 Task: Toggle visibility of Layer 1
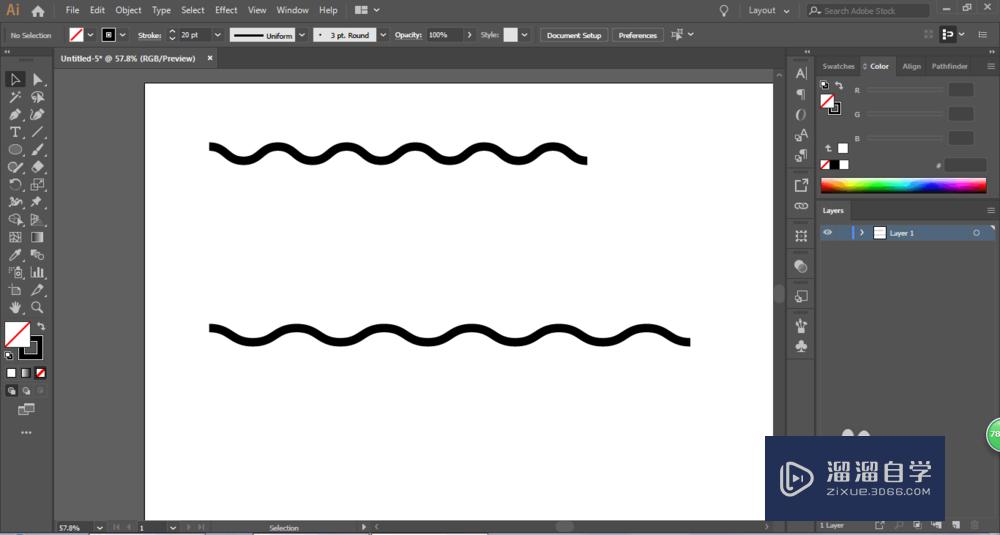(828, 233)
